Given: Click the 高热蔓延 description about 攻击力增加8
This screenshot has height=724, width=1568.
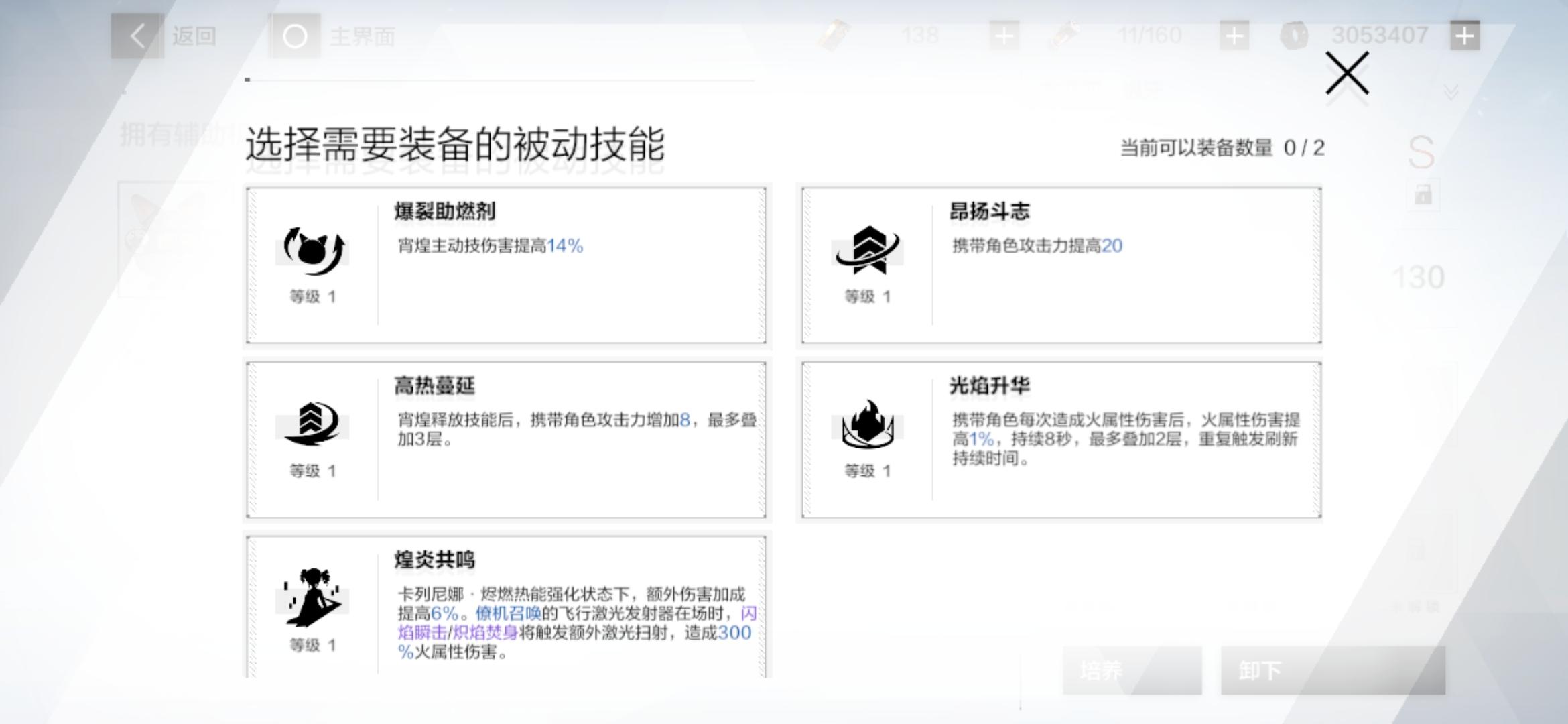Looking at the screenshot, I should (x=577, y=430).
